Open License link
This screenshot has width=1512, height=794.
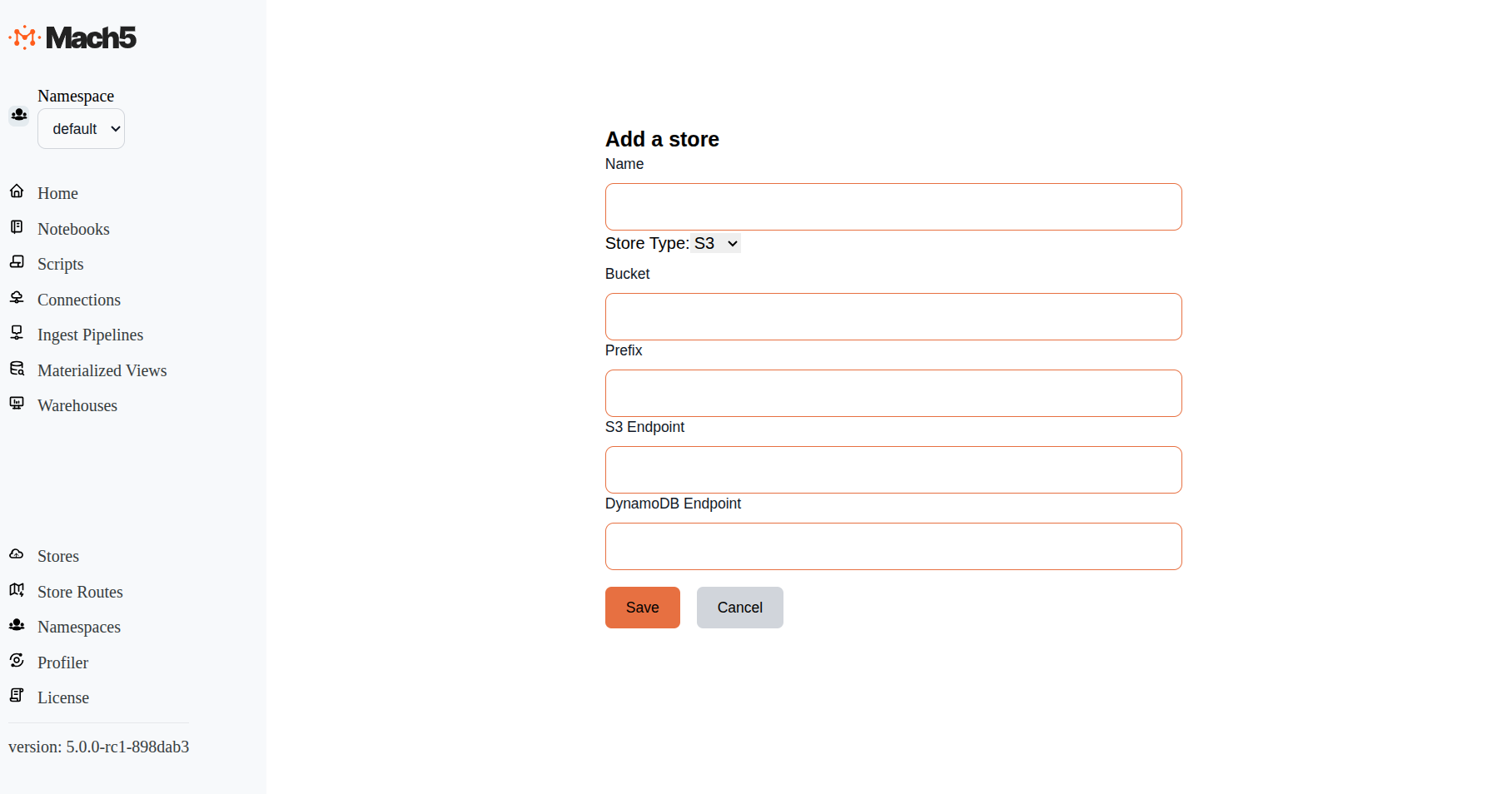(63, 697)
